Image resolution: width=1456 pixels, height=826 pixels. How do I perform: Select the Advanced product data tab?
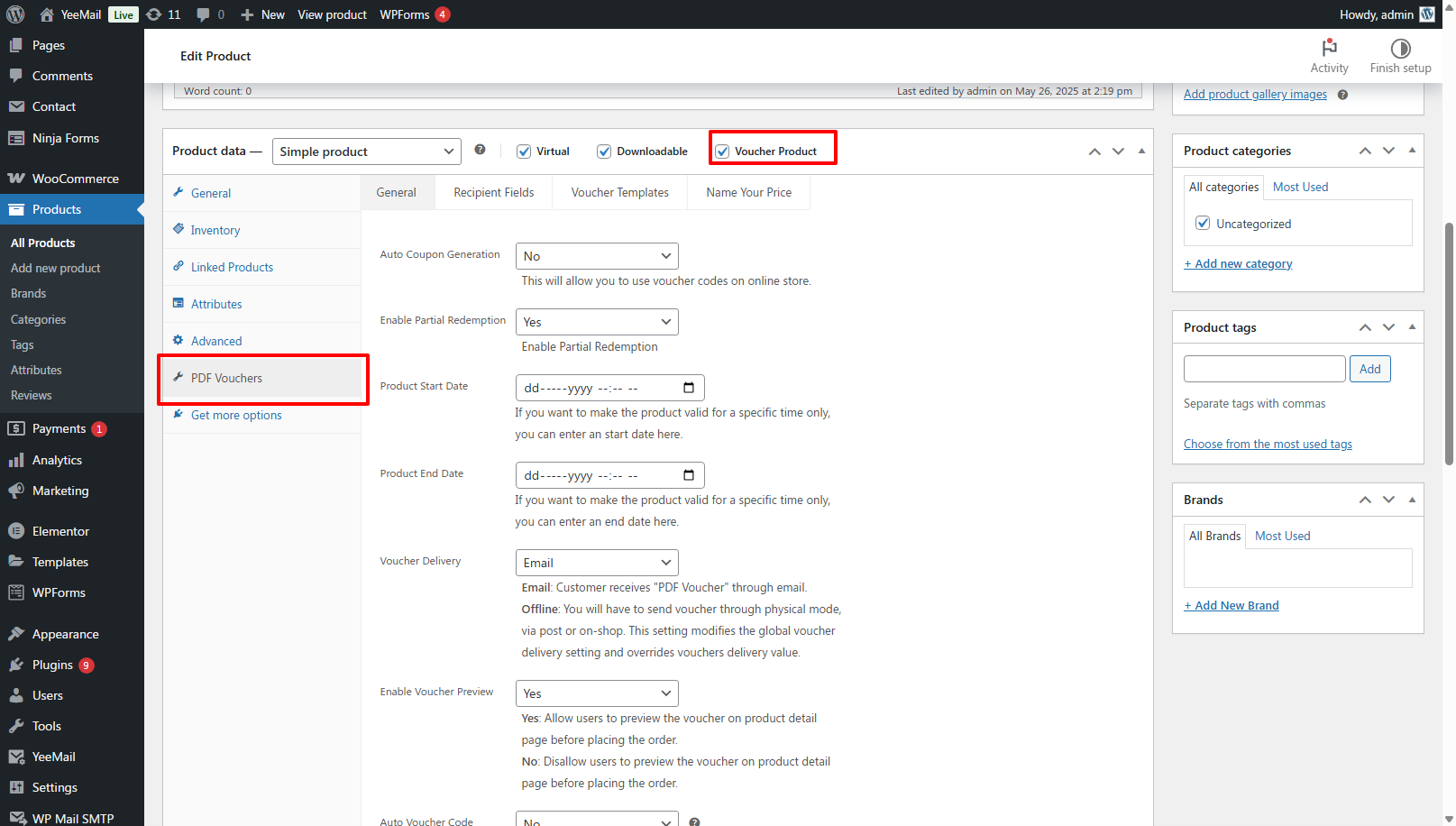262,341
